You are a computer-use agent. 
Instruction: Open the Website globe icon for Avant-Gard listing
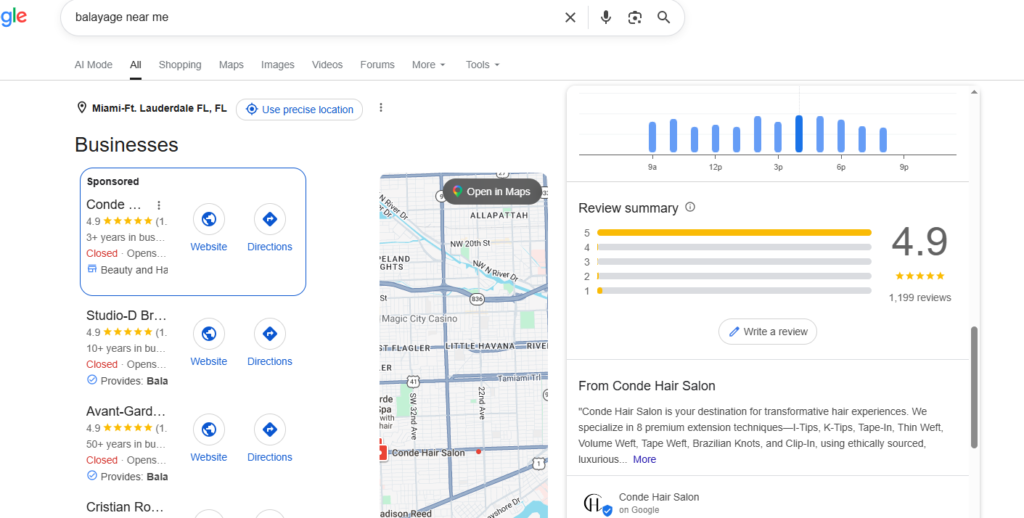coord(209,430)
